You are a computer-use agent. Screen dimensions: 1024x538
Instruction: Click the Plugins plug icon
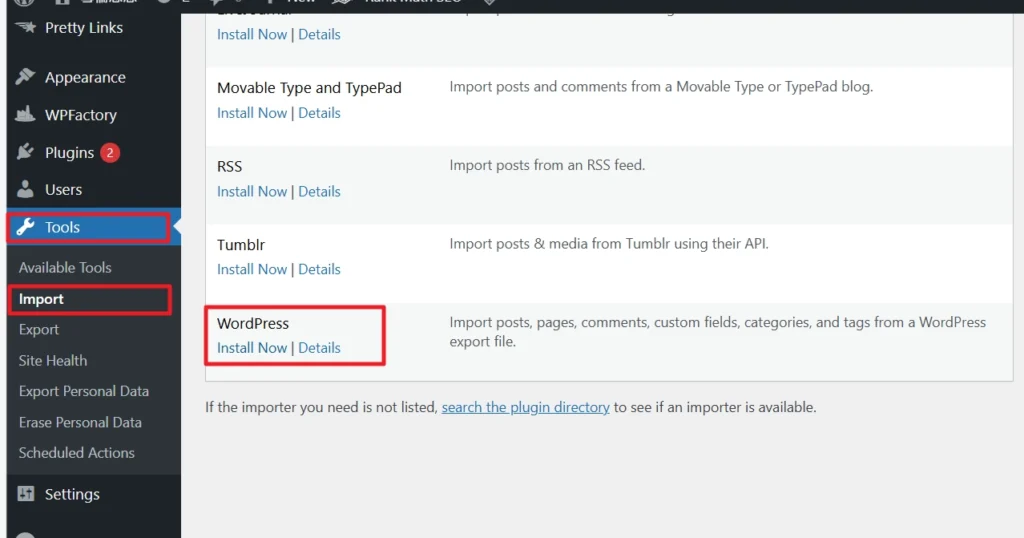tap(25, 152)
